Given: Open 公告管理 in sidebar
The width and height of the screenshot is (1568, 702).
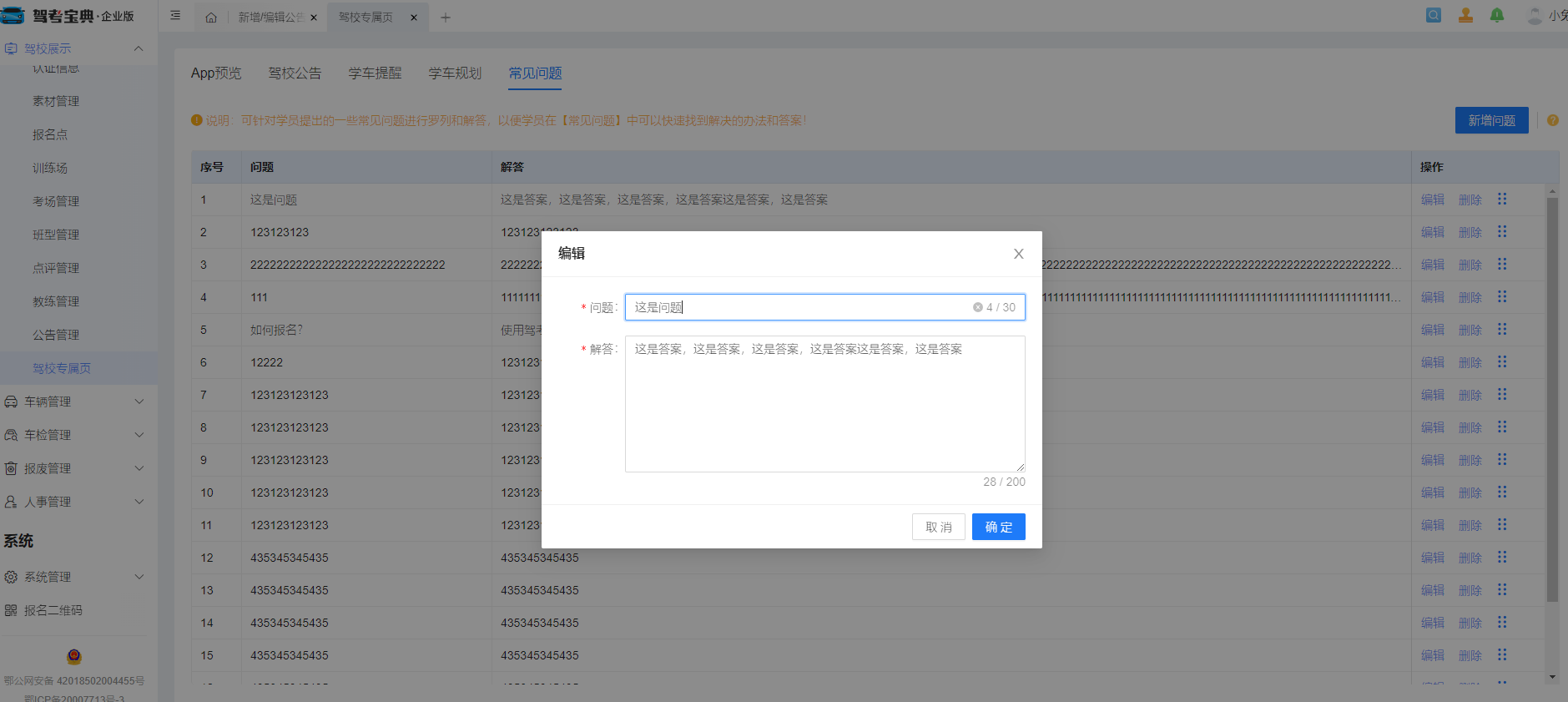Looking at the screenshot, I should (56, 335).
